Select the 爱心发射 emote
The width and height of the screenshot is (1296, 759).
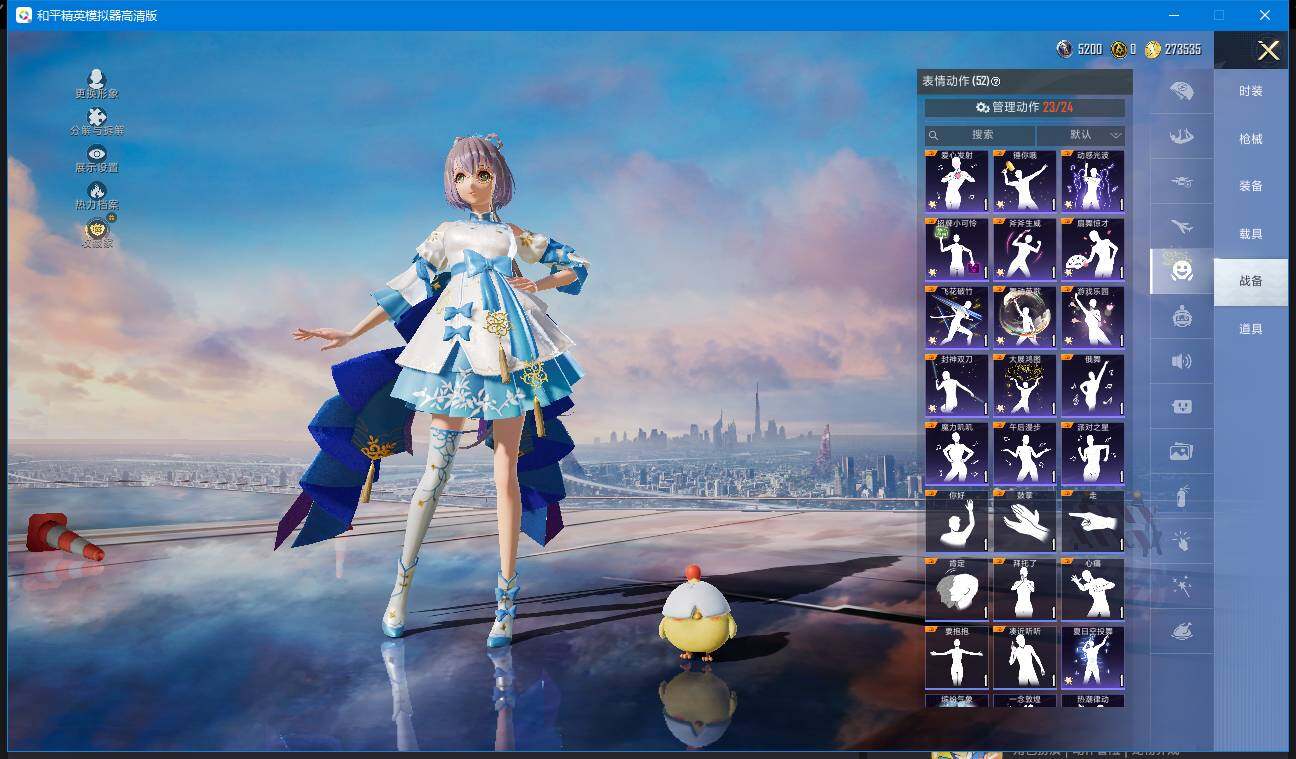coord(957,181)
